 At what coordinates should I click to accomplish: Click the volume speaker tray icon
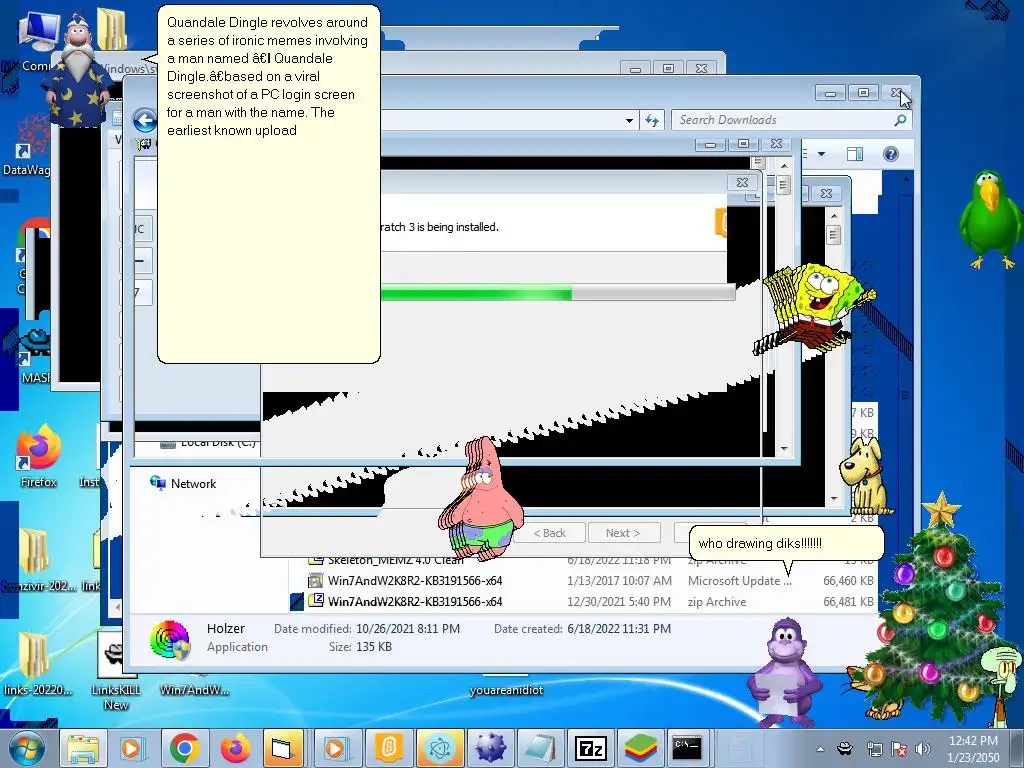point(923,749)
